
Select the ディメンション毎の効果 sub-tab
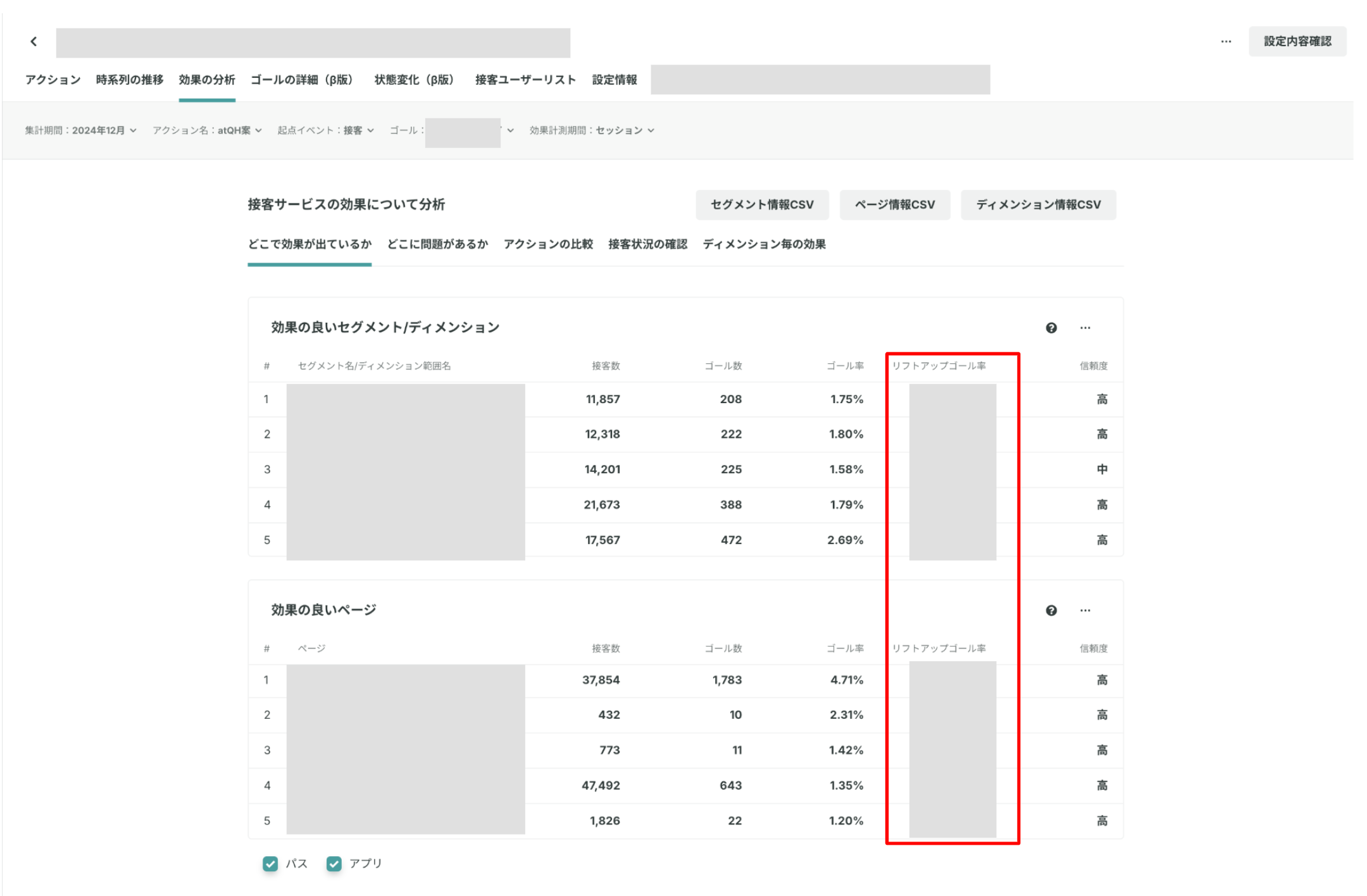(x=764, y=244)
